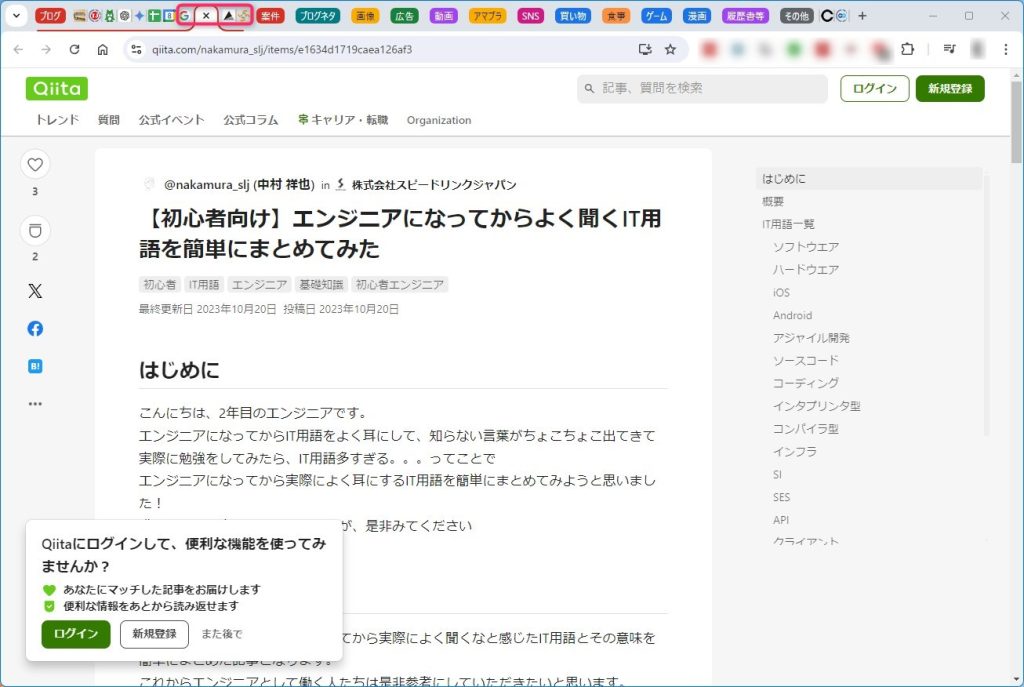The width and height of the screenshot is (1024, 687).
Task: Click the Speed Link Japan organization logo
Action: coord(340,185)
